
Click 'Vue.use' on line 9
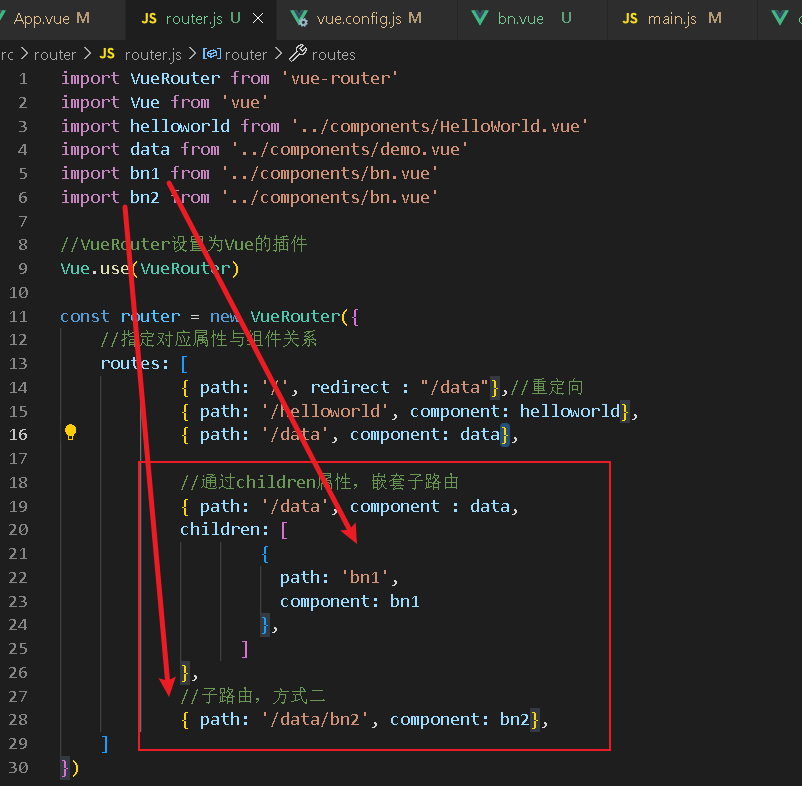click(x=95, y=269)
